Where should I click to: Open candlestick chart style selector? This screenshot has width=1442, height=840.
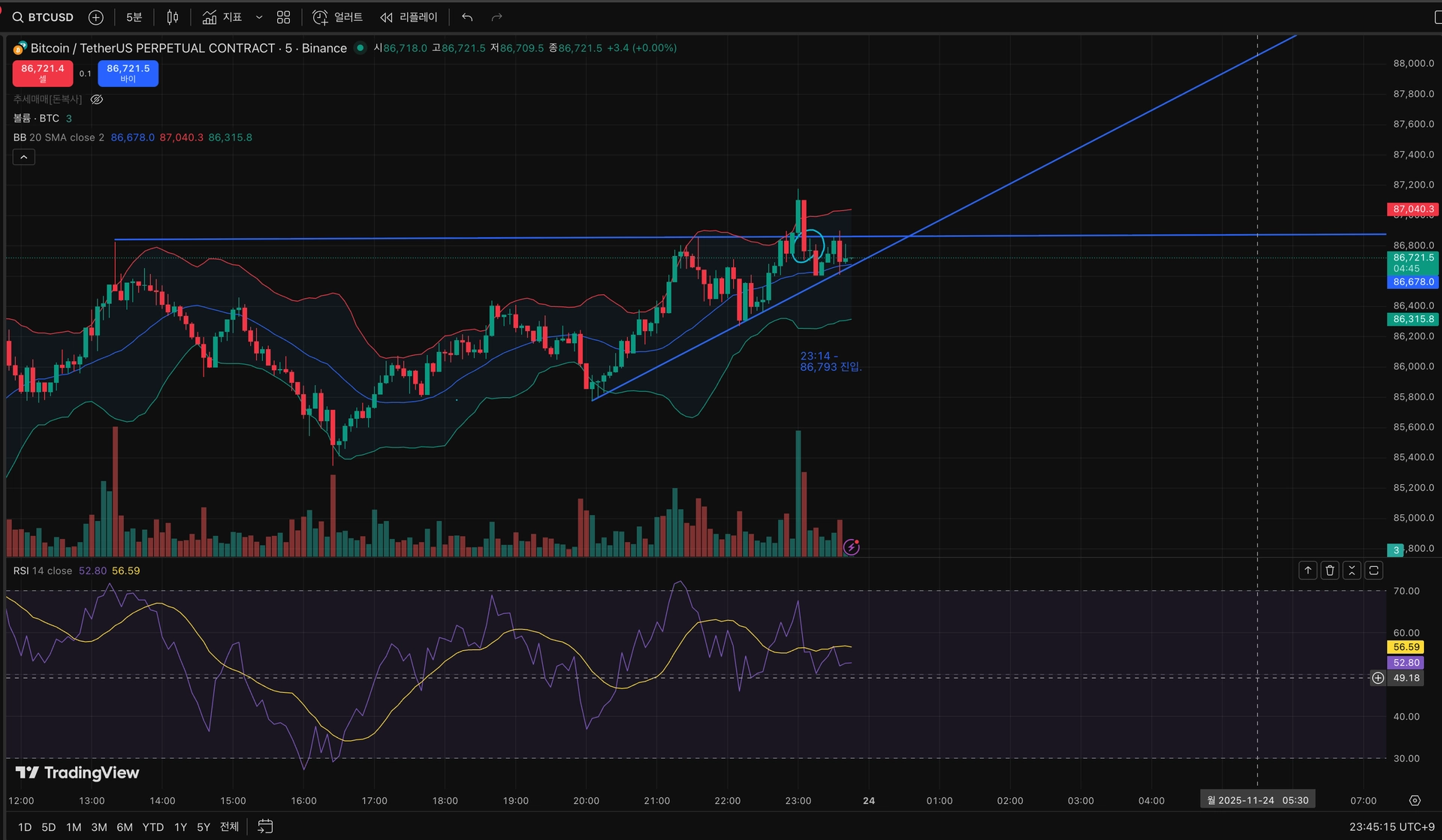(x=172, y=17)
